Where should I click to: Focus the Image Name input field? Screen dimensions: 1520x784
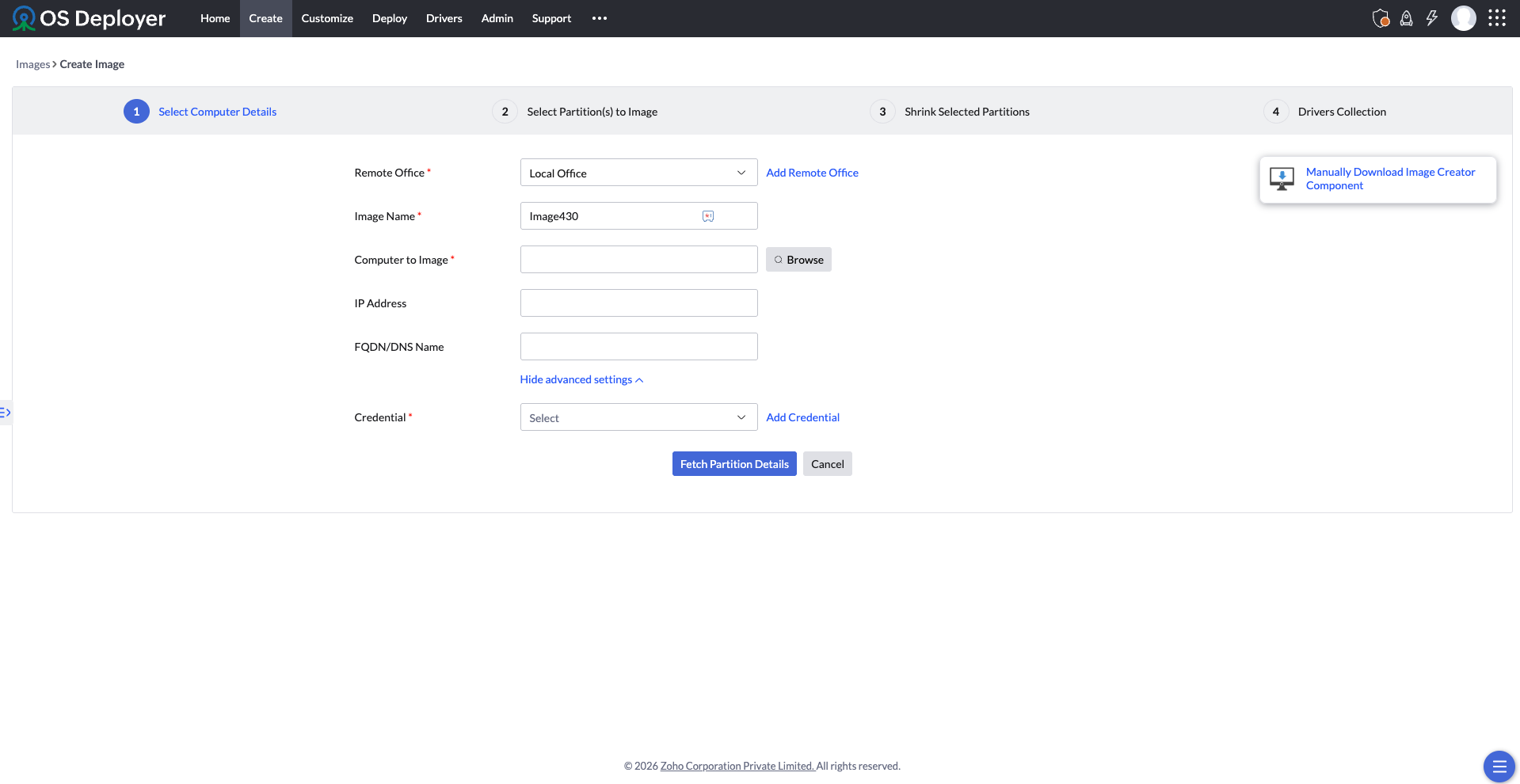pos(638,216)
